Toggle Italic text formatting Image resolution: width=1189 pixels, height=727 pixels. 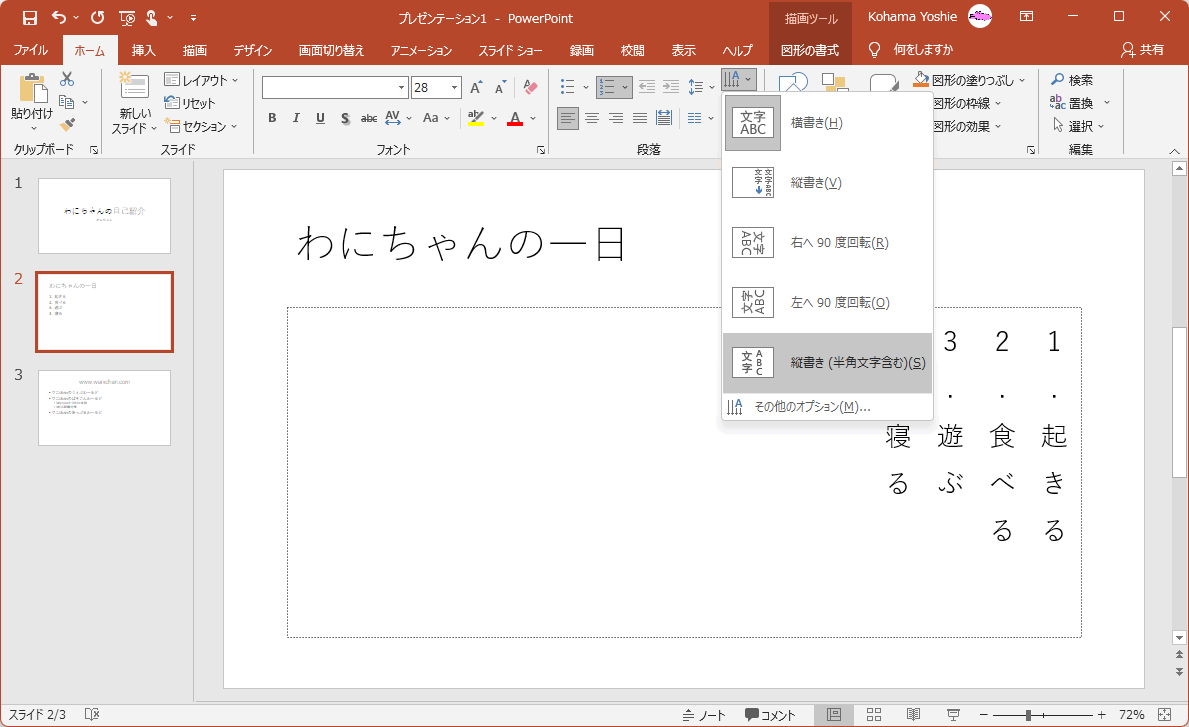(x=296, y=118)
